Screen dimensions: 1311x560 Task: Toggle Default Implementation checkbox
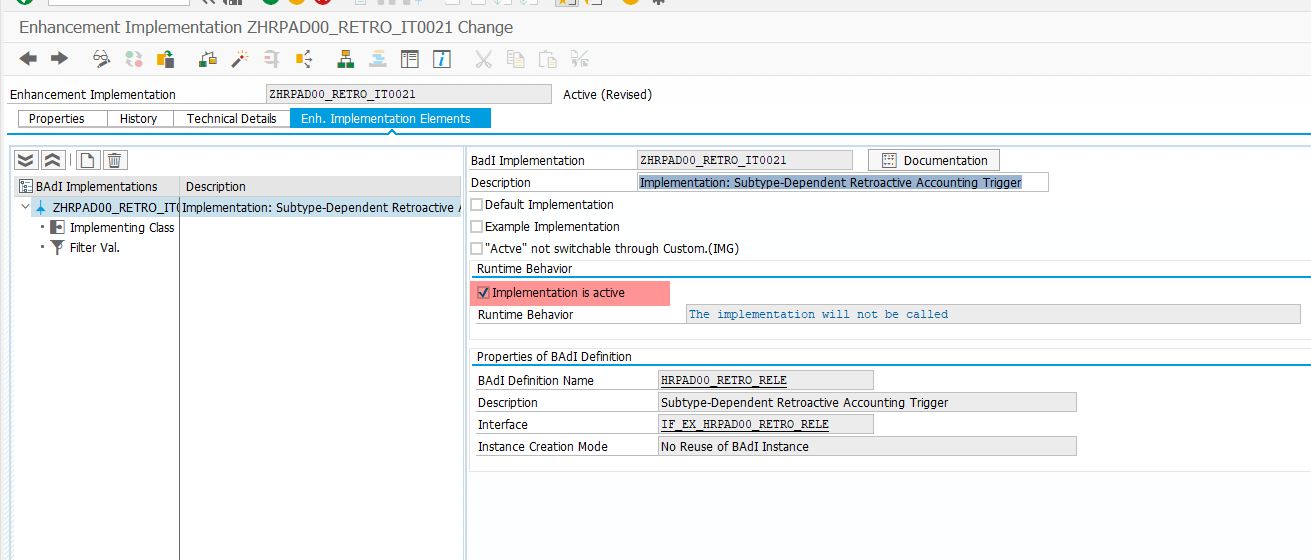coord(476,204)
